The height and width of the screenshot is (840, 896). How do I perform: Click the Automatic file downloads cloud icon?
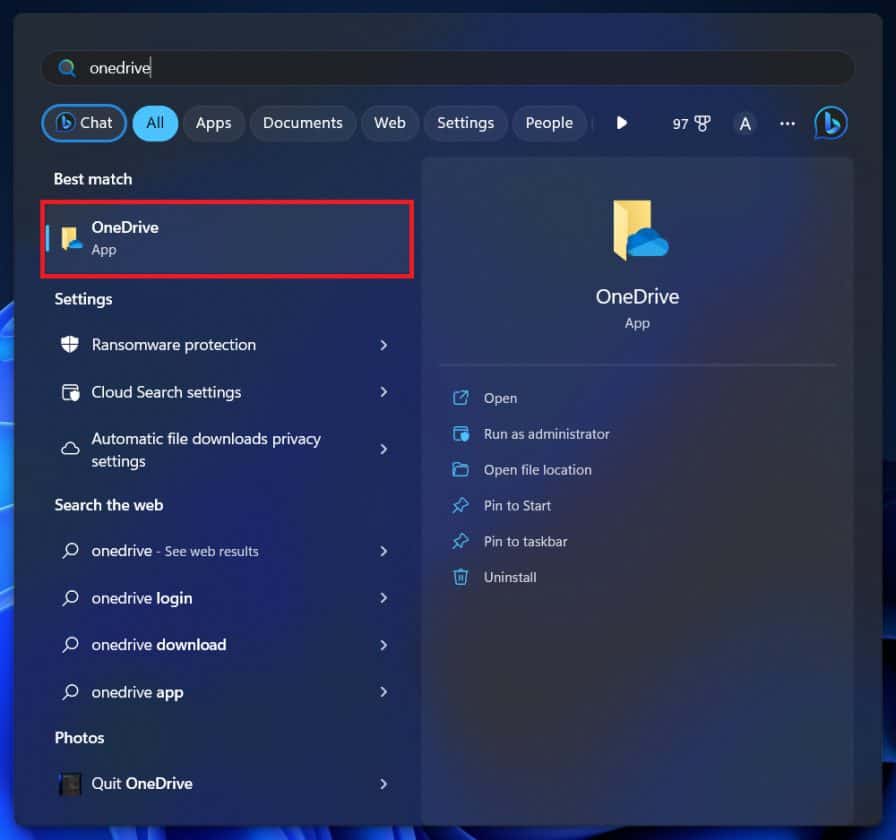coord(69,449)
